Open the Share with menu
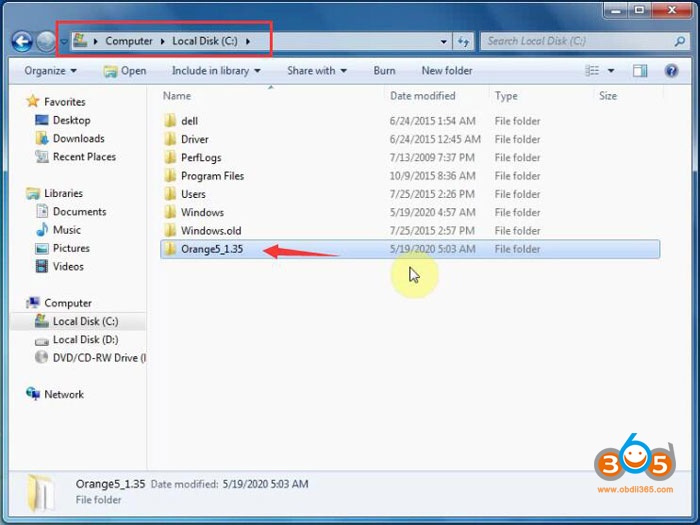700x525 pixels. 317,71
